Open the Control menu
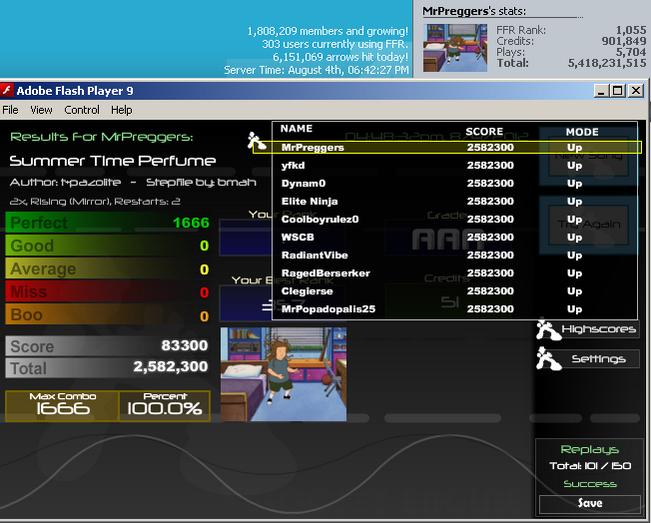 (x=82, y=110)
